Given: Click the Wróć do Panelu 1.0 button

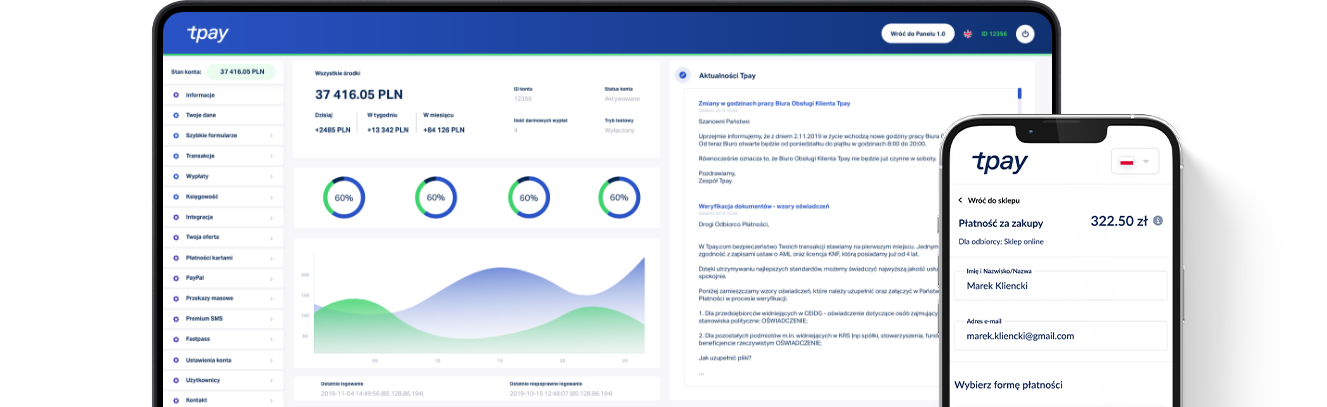Looking at the screenshot, I should (918, 34).
